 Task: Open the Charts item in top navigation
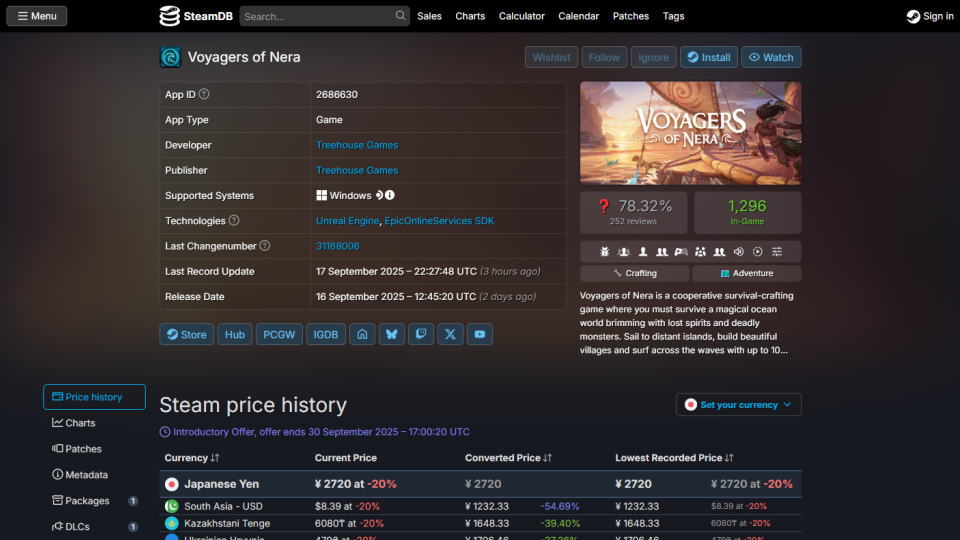470,16
